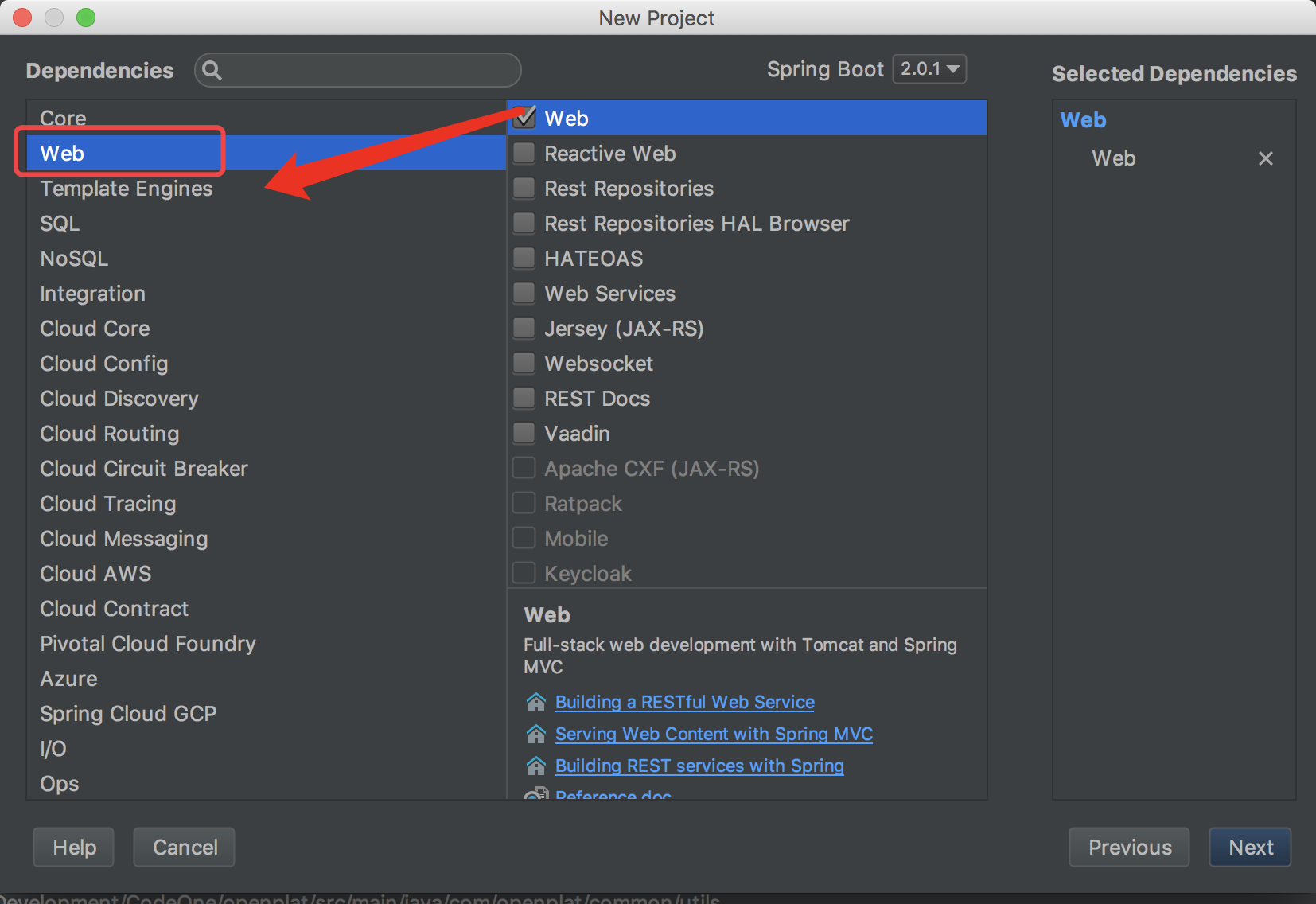Image resolution: width=1316 pixels, height=904 pixels.
Task: Click the Help button
Action: (x=74, y=847)
